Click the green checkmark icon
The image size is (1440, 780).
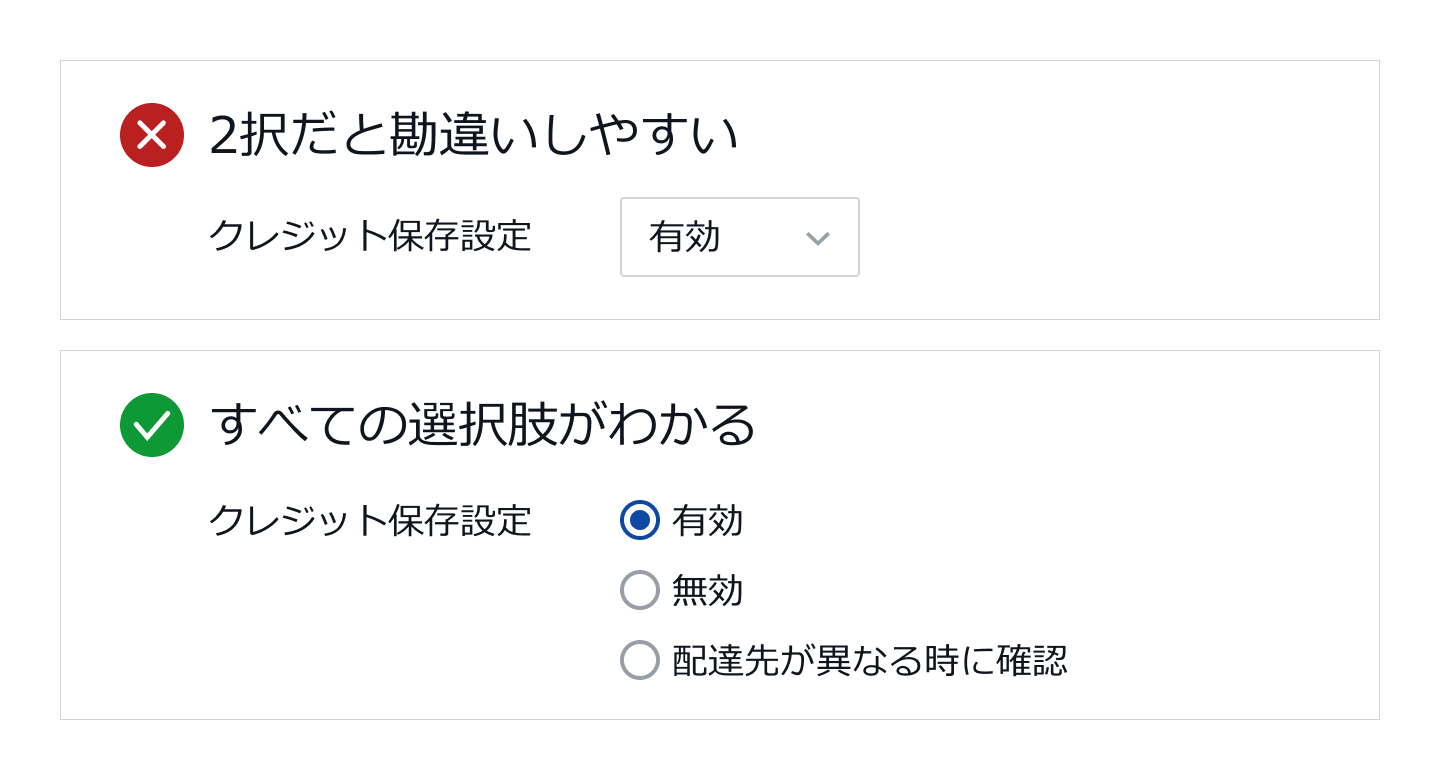[152, 425]
